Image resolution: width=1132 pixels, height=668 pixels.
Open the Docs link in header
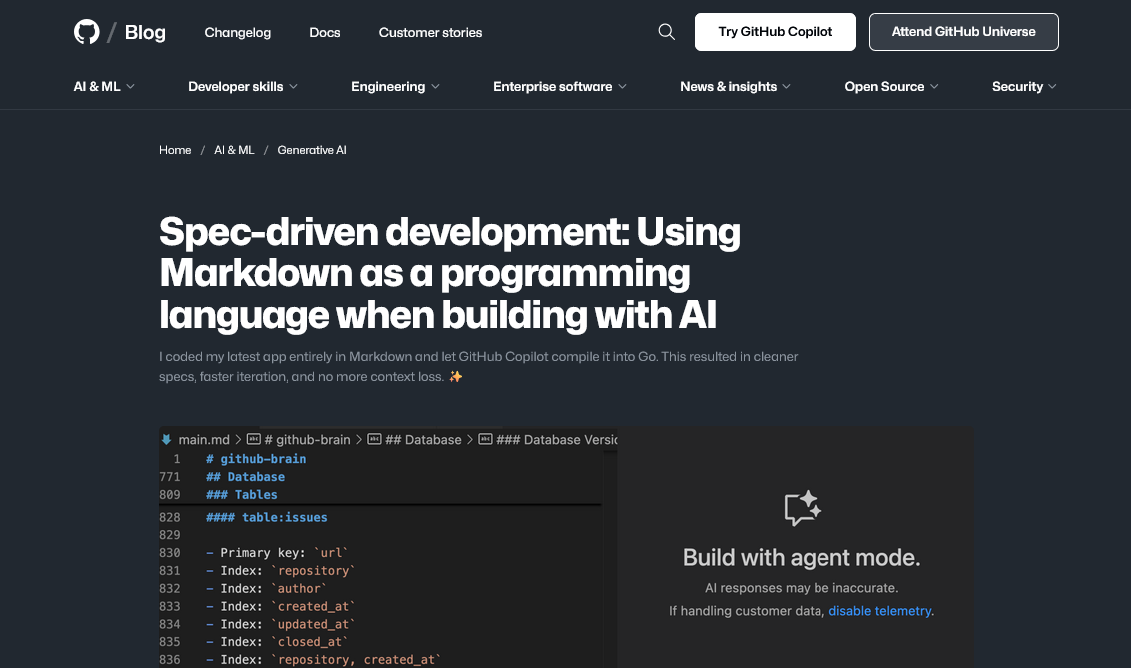325,33
